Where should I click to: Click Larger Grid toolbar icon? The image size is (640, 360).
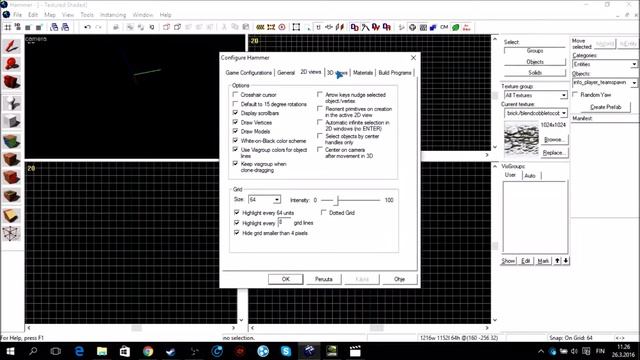39,27
